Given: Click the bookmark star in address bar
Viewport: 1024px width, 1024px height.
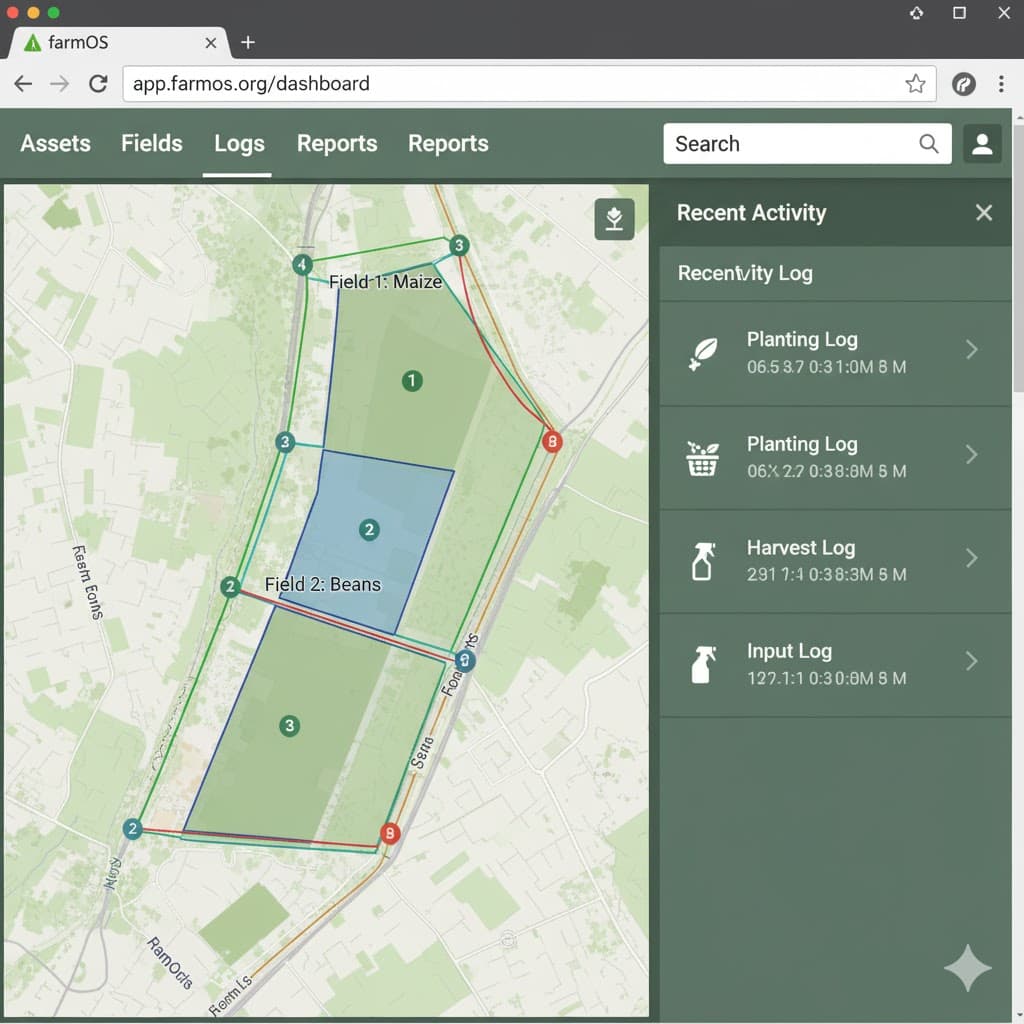Looking at the screenshot, I should point(914,84).
